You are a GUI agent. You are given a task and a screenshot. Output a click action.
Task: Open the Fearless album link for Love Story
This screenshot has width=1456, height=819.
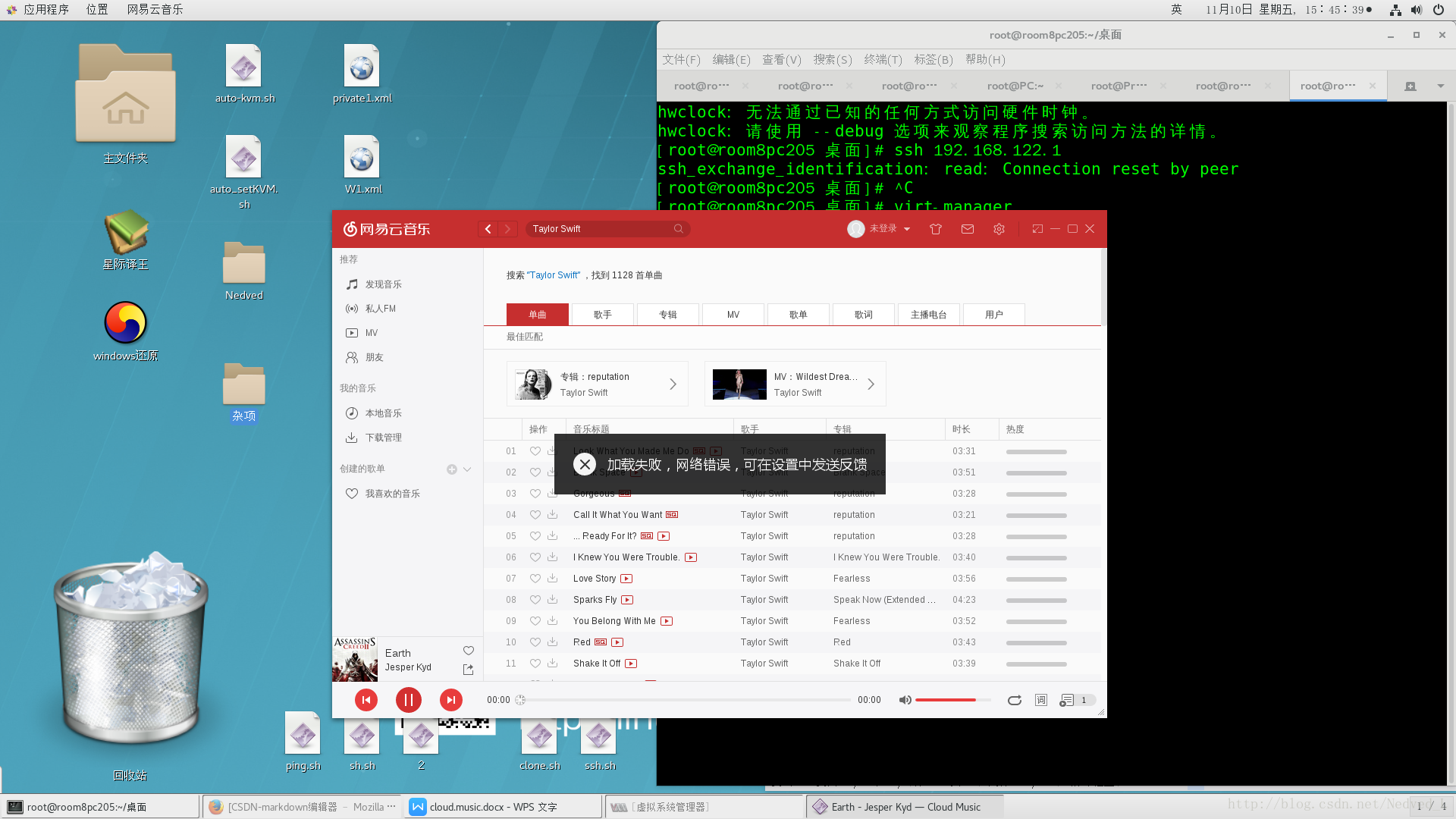point(852,579)
